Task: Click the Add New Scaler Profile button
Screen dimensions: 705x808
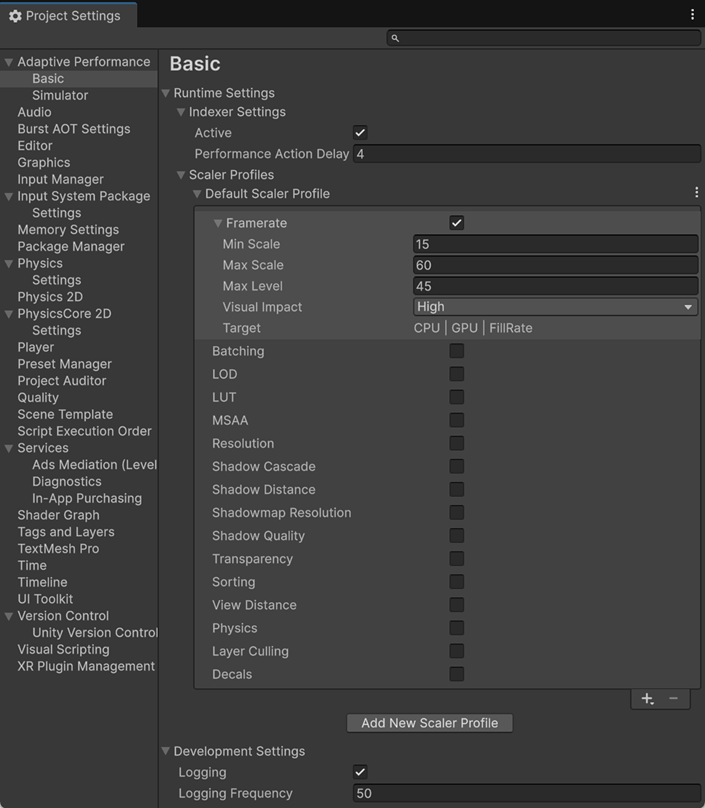Action: (x=429, y=723)
